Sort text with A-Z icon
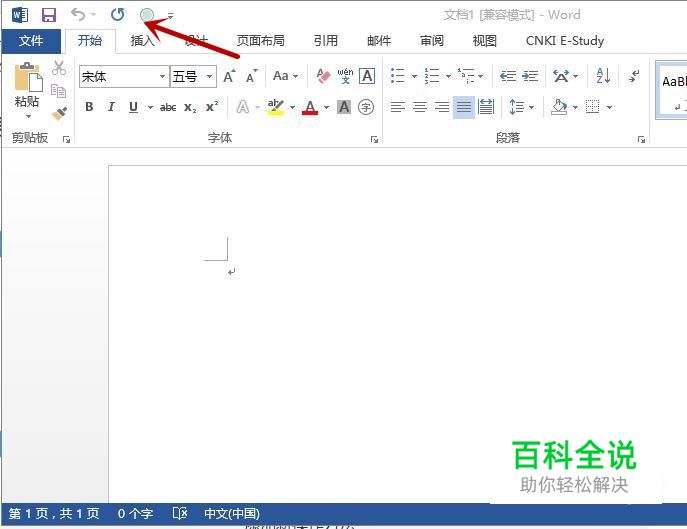Image resolution: width=687 pixels, height=529 pixels. coord(603,76)
